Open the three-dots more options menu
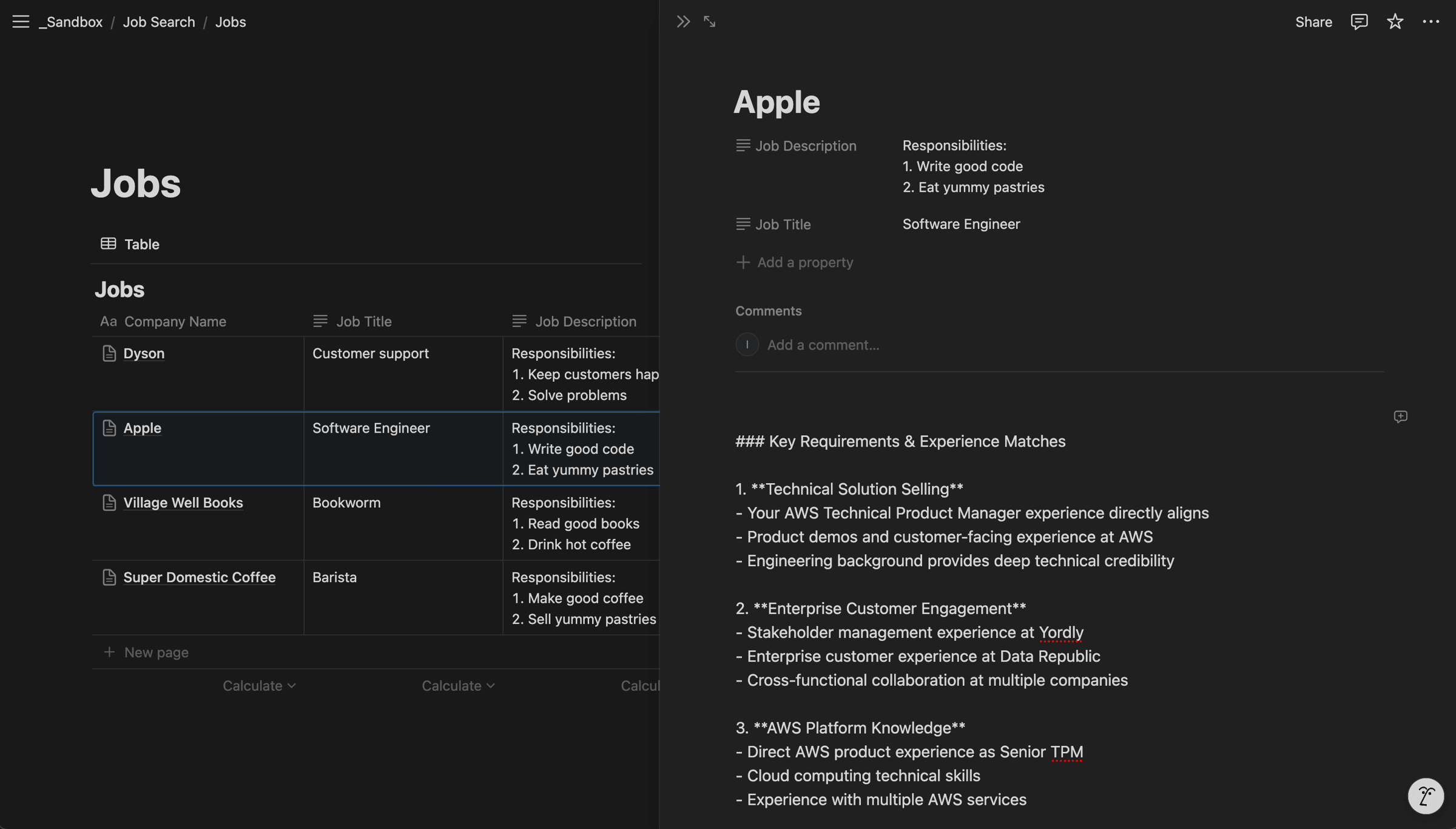1456x829 pixels. click(1431, 22)
